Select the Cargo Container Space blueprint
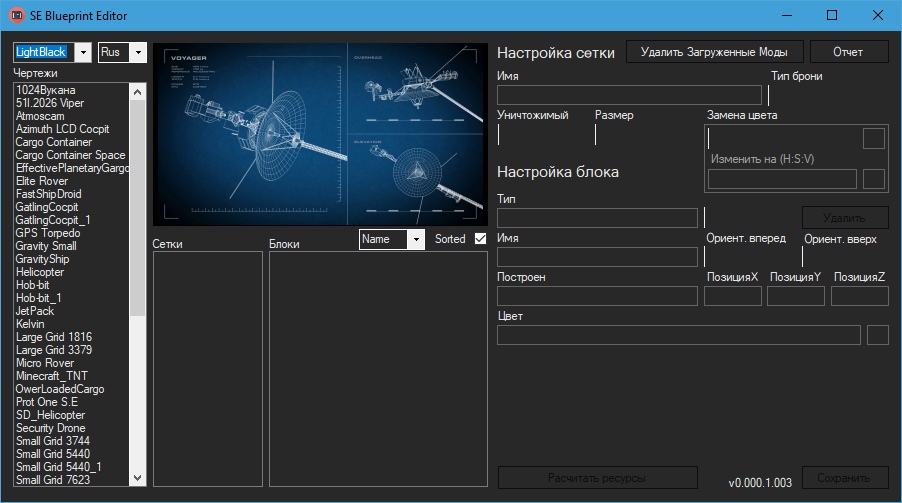The height and width of the screenshot is (503, 902). [x=72, y=155]
